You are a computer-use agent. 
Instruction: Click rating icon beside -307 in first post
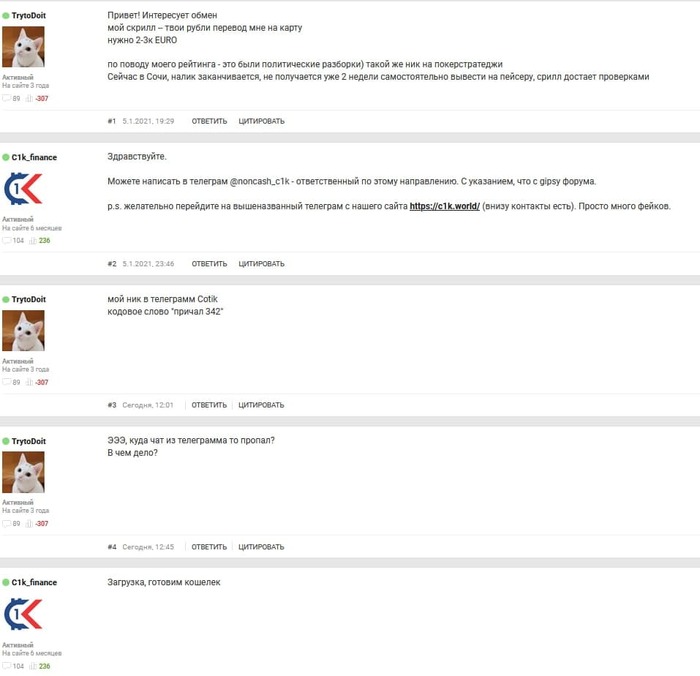[x=29, y=98]
